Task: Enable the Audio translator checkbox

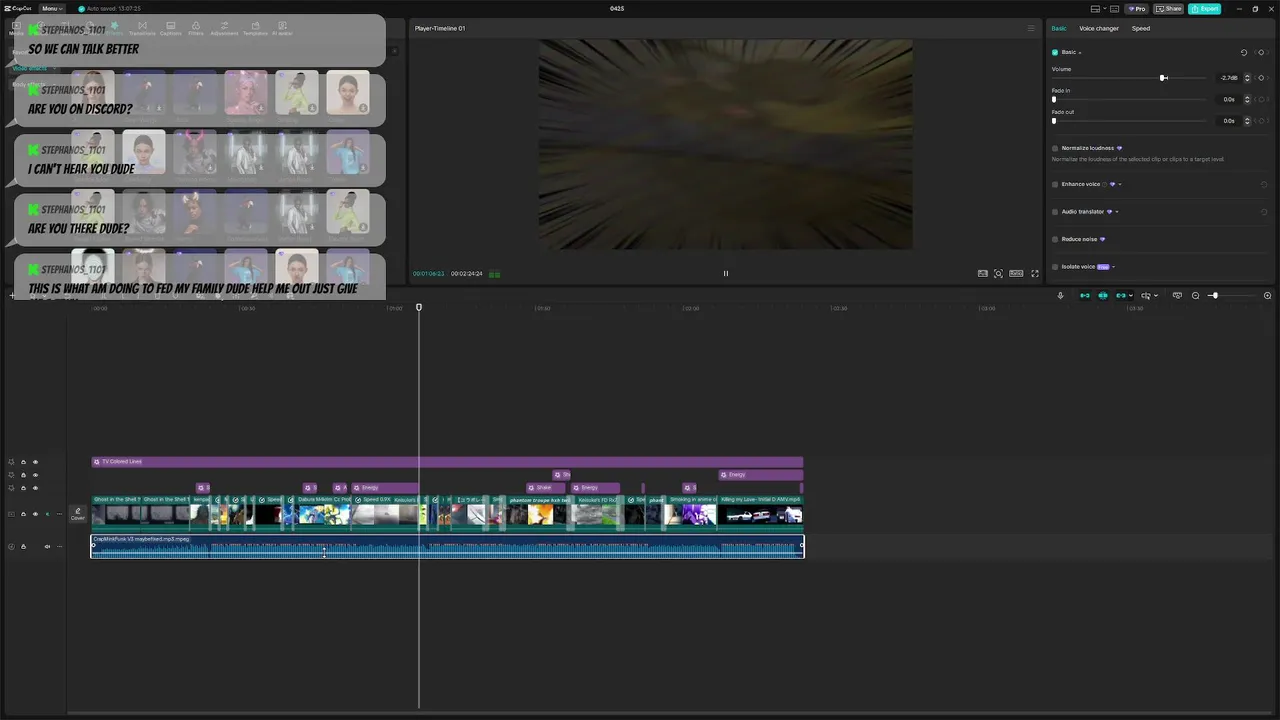Action: tap(1055, 212)
